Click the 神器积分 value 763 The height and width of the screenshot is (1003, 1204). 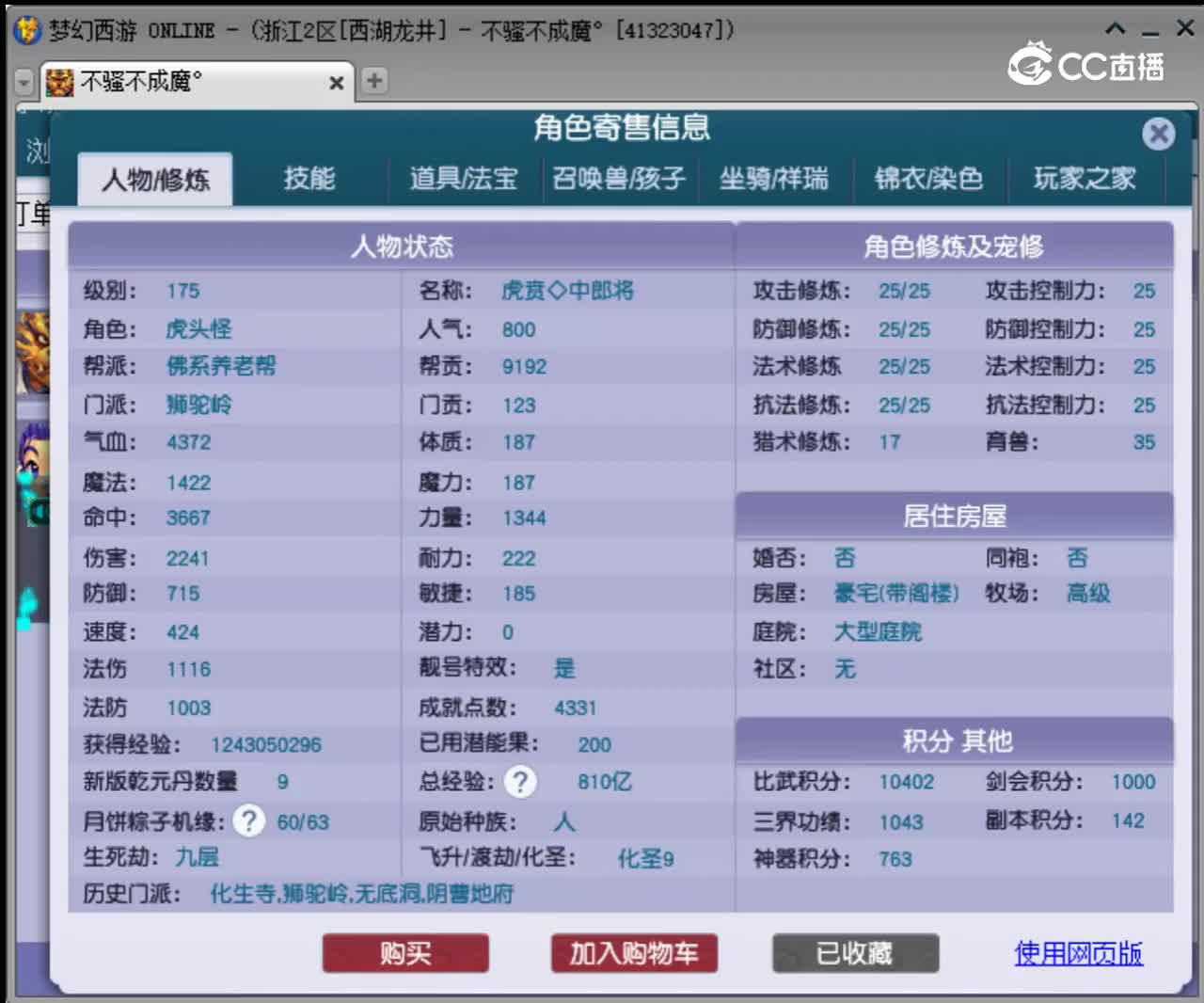click(x=895, y=858)
